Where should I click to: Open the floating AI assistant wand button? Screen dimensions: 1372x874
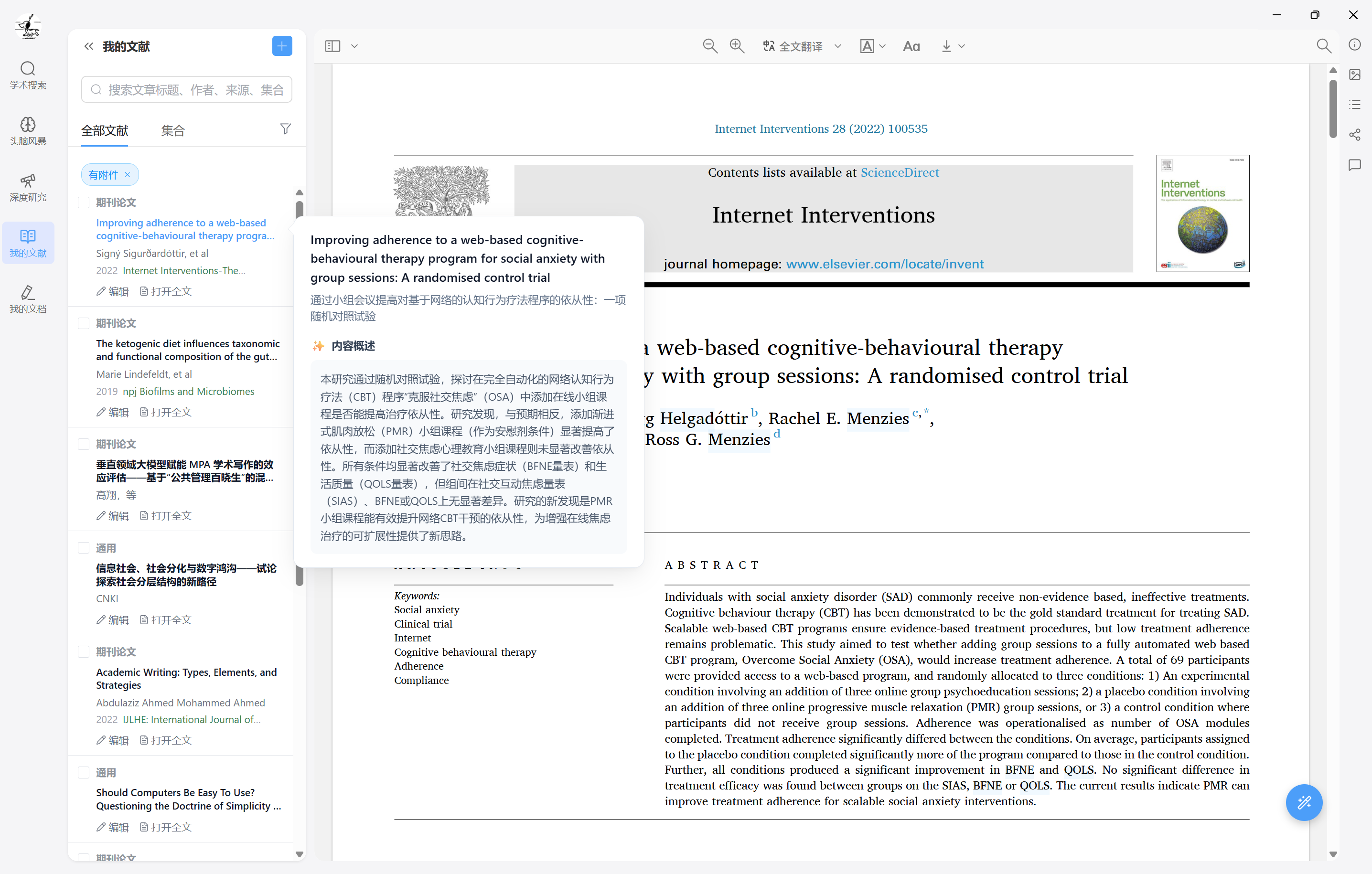click(1304, 802)
